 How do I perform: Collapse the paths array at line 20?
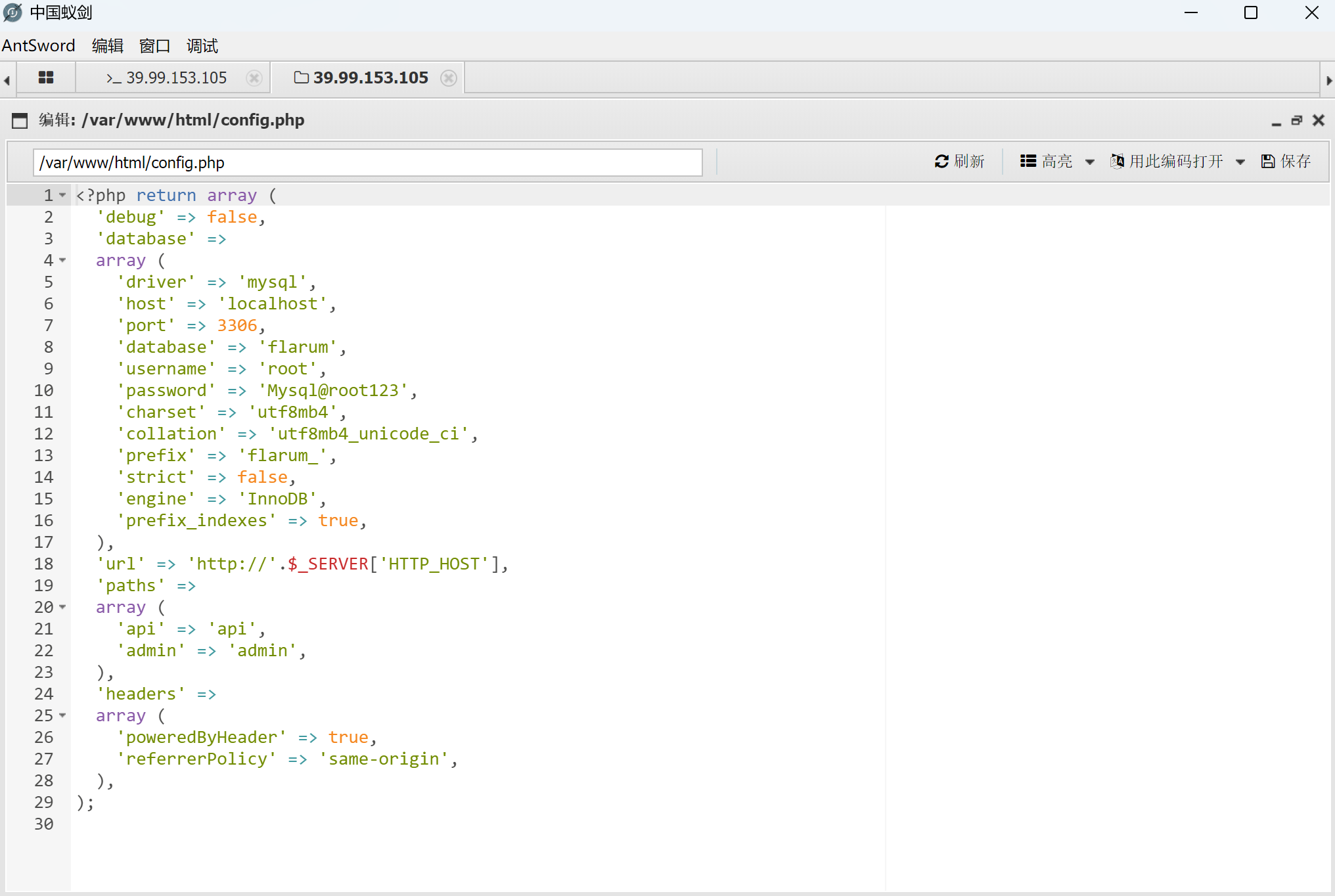point(62,607)
